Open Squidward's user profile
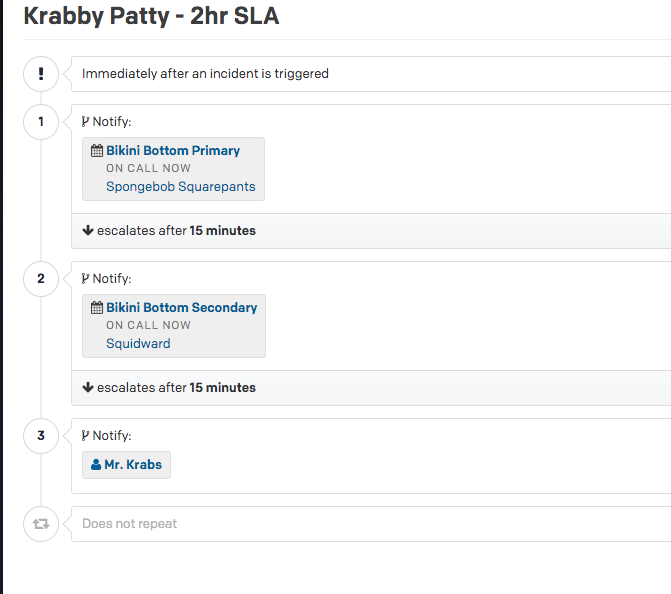671x594 pixels. pos(138,344)
